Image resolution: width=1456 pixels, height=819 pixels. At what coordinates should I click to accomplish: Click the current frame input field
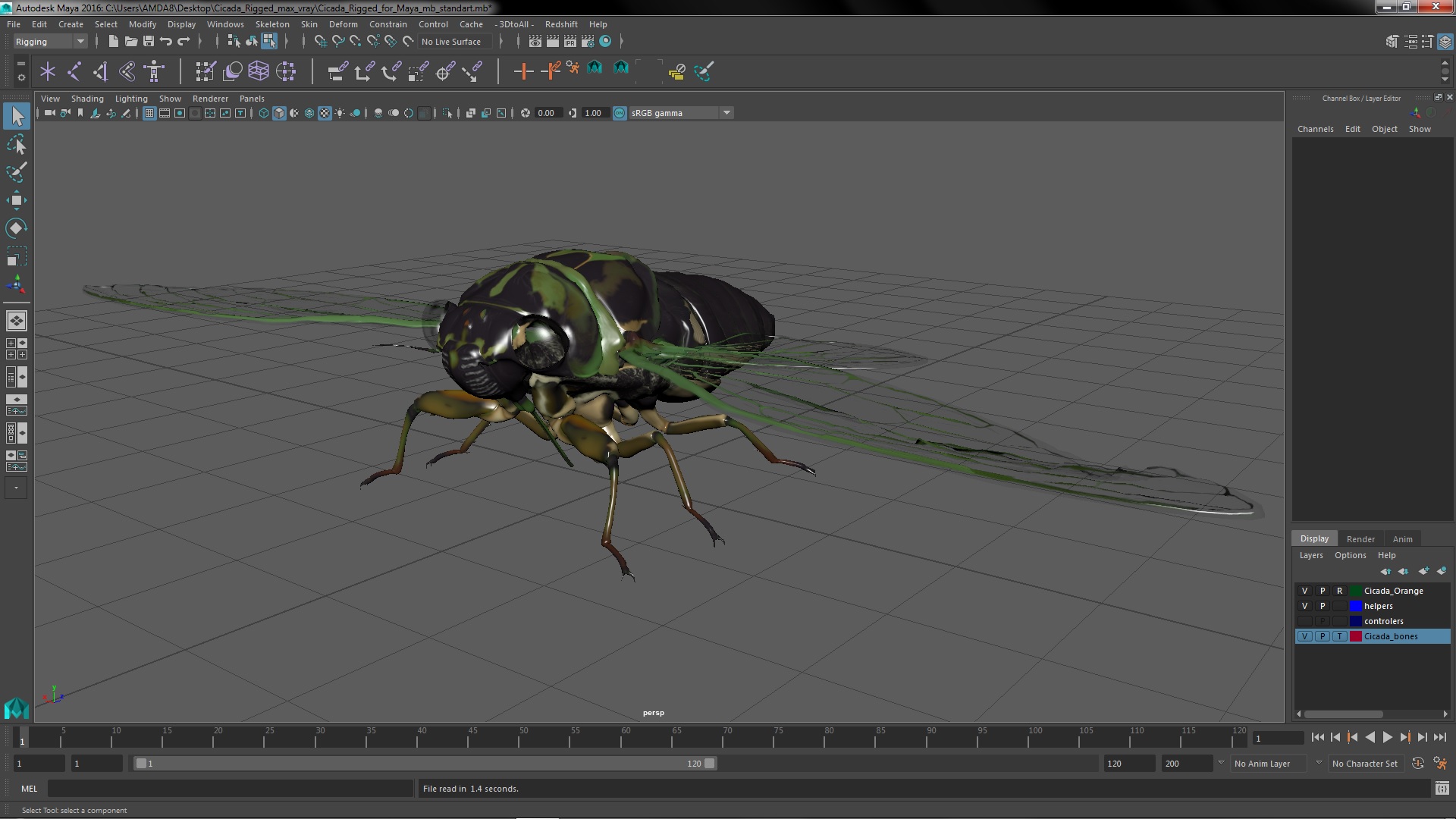coord(1278,738)
